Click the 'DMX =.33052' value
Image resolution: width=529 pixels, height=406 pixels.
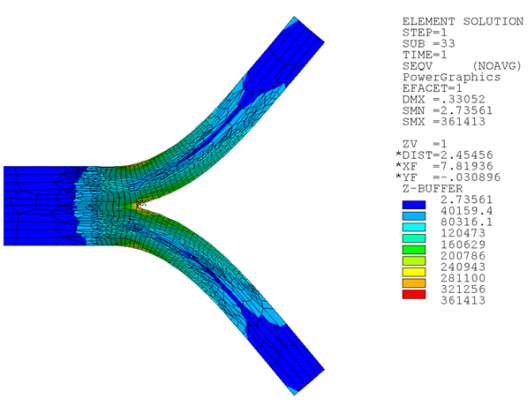(x=444, y=100)
